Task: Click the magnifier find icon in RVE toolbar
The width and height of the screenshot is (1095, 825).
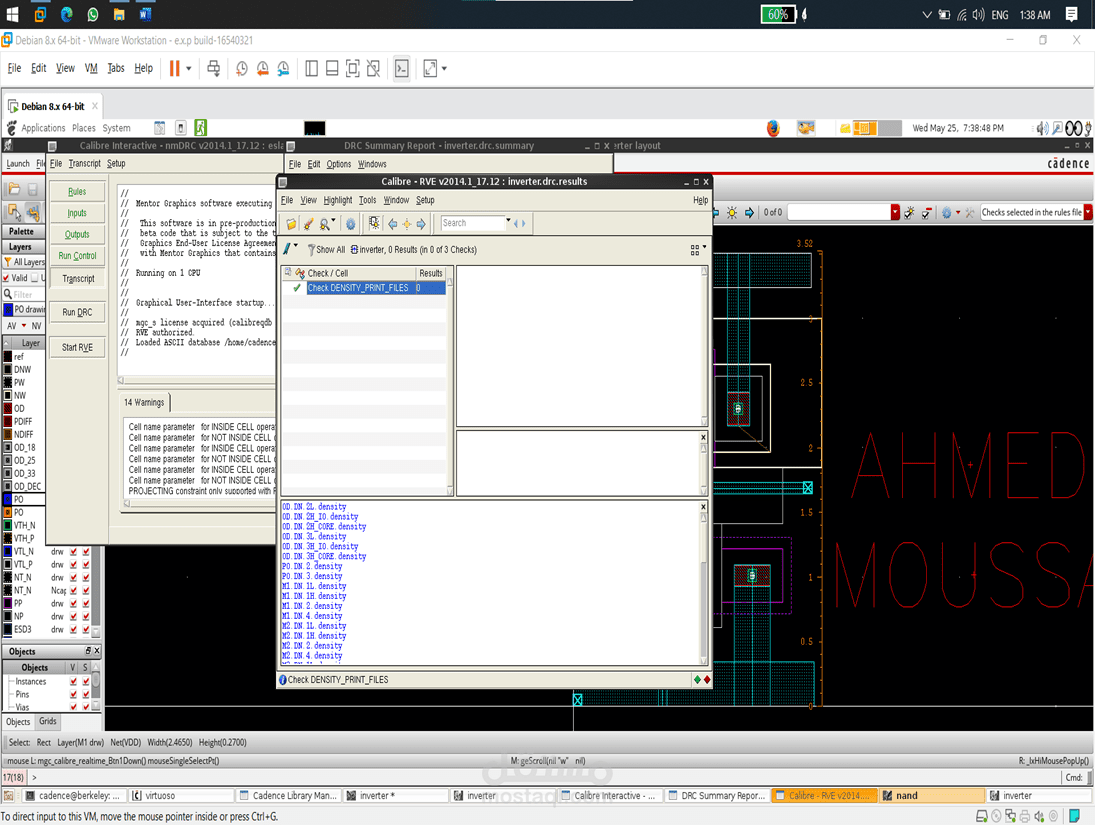Action: click(x=325, y=224)
